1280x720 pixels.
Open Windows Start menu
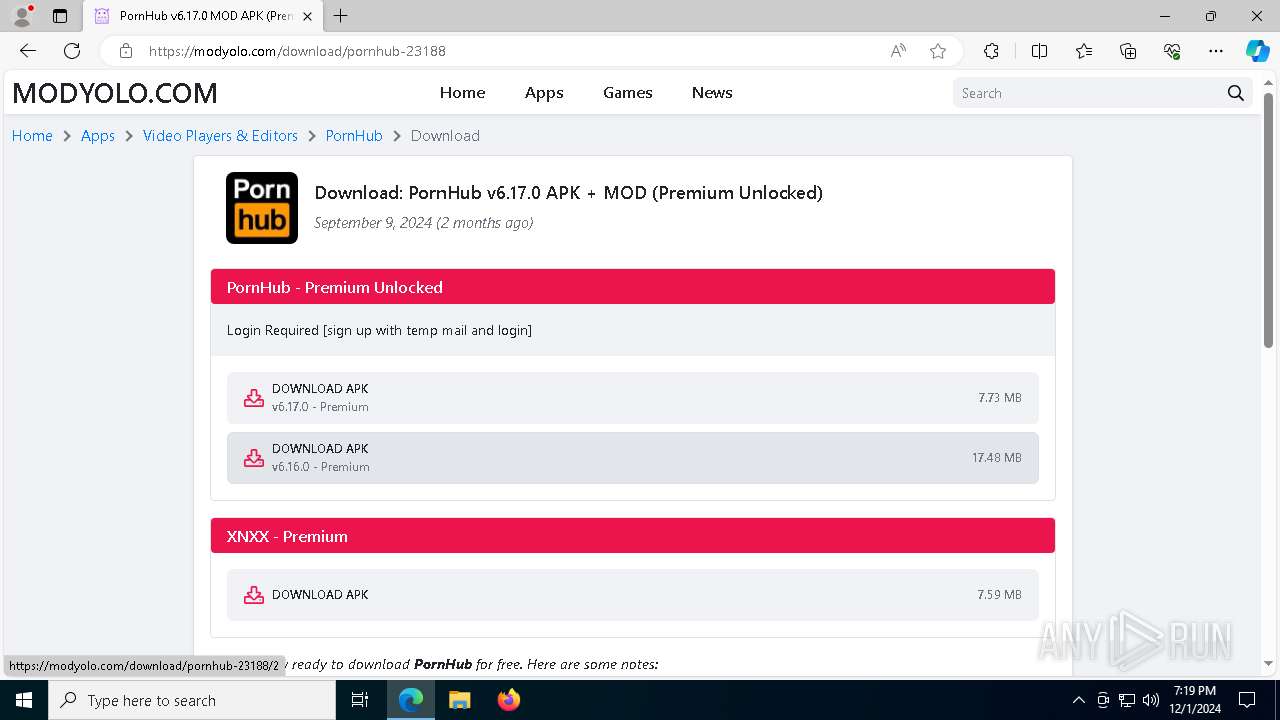(24, 700)
